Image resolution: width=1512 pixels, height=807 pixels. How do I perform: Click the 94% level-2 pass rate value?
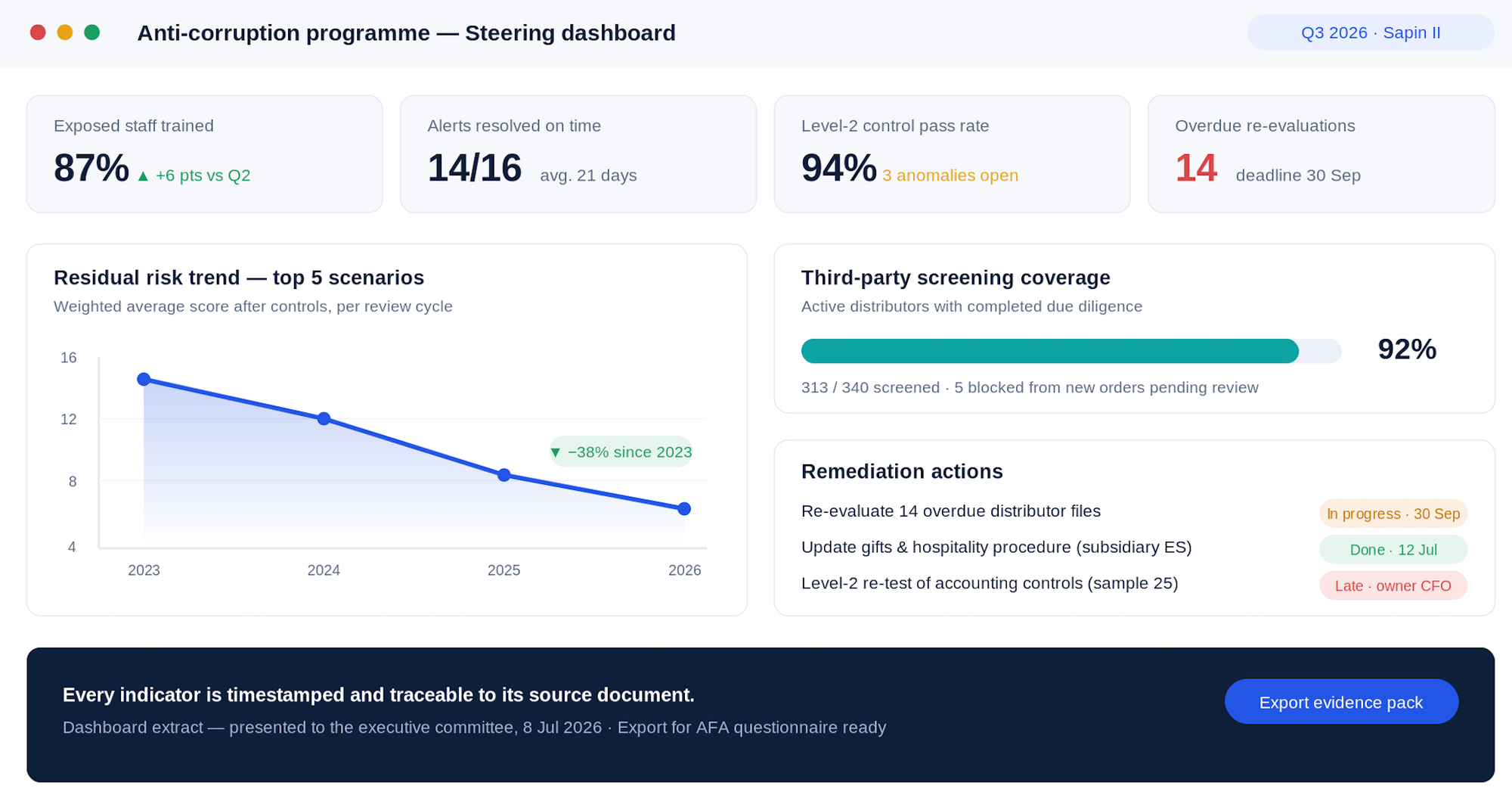[x=838, y=168]
